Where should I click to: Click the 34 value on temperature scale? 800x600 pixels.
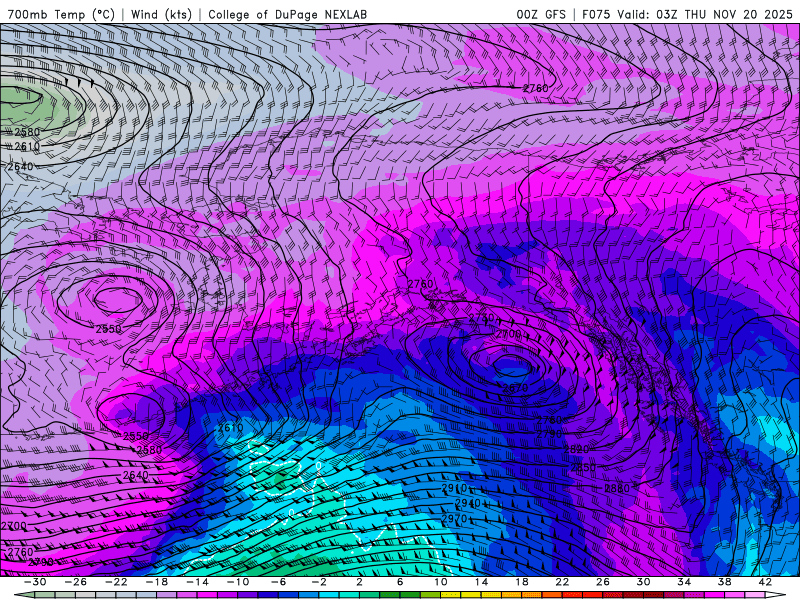click(684, 582)
